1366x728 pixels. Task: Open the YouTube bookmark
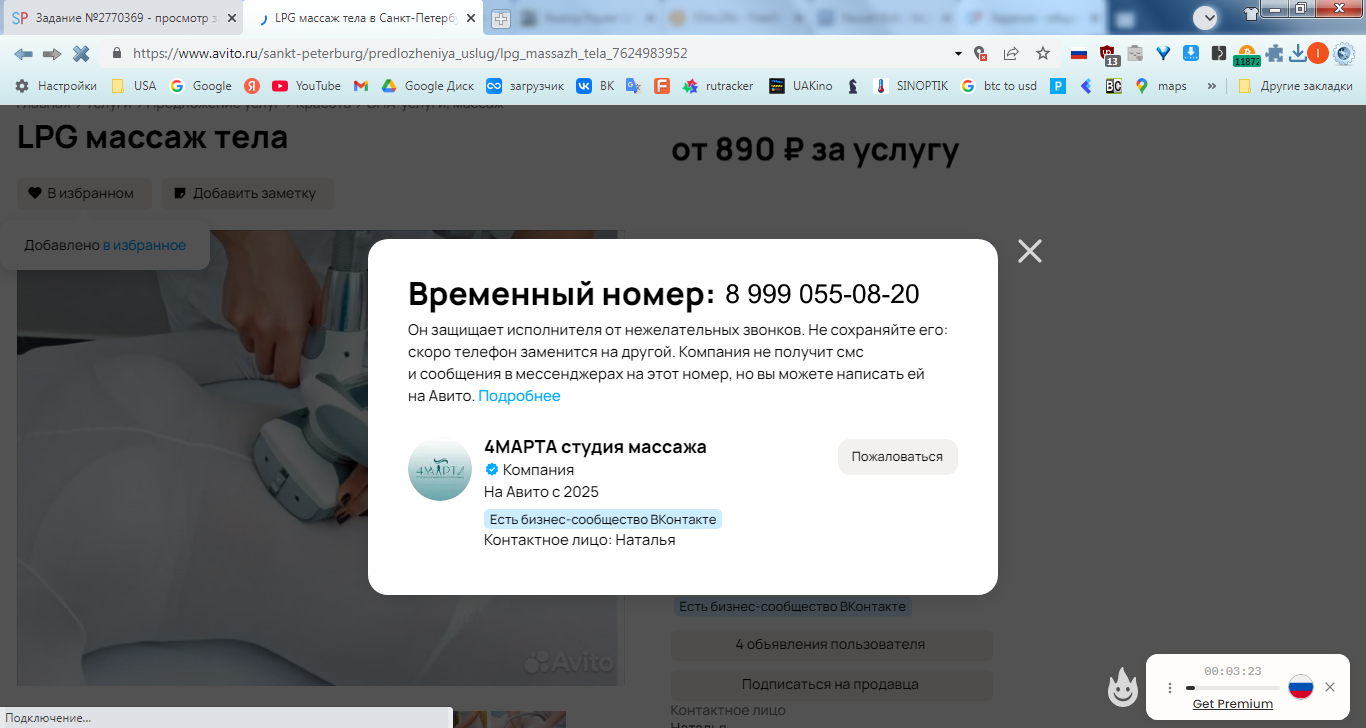tap(307, 86)
